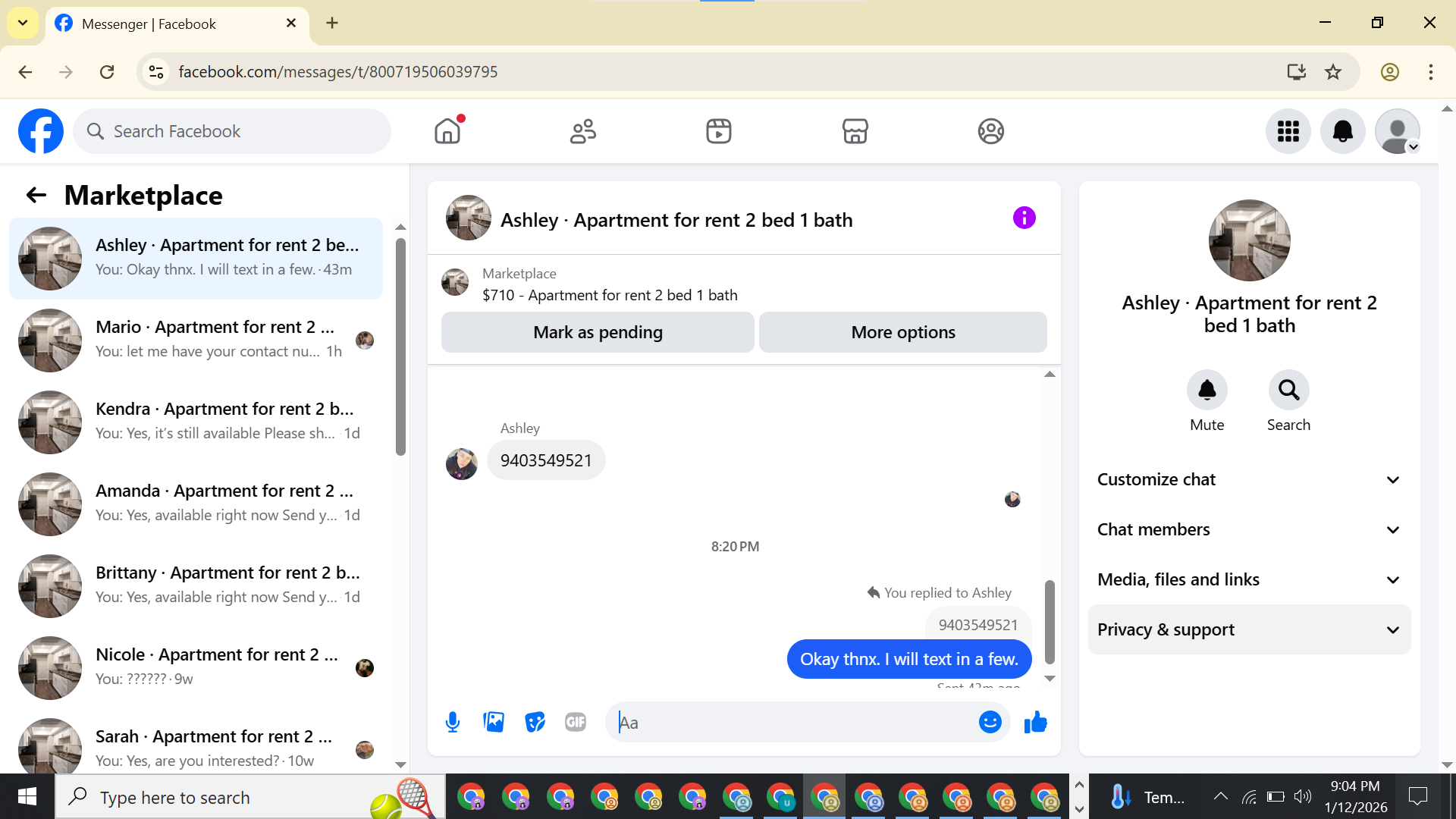Expand Media, files and links section
The width and height of the screenshot is (1456, 819).
coord(1249,579)
